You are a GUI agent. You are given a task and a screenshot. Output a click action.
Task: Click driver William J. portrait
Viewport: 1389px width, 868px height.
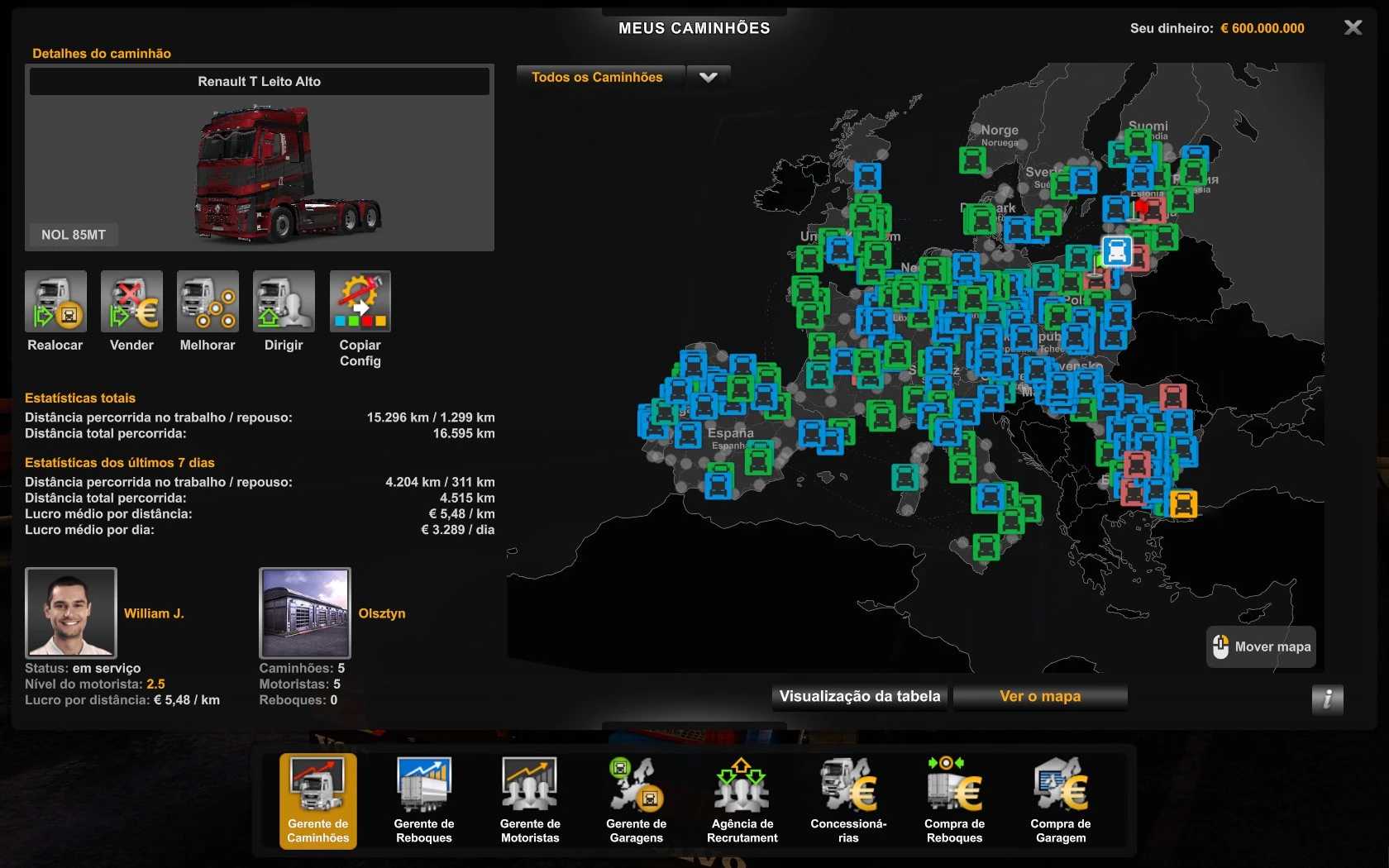71,613
